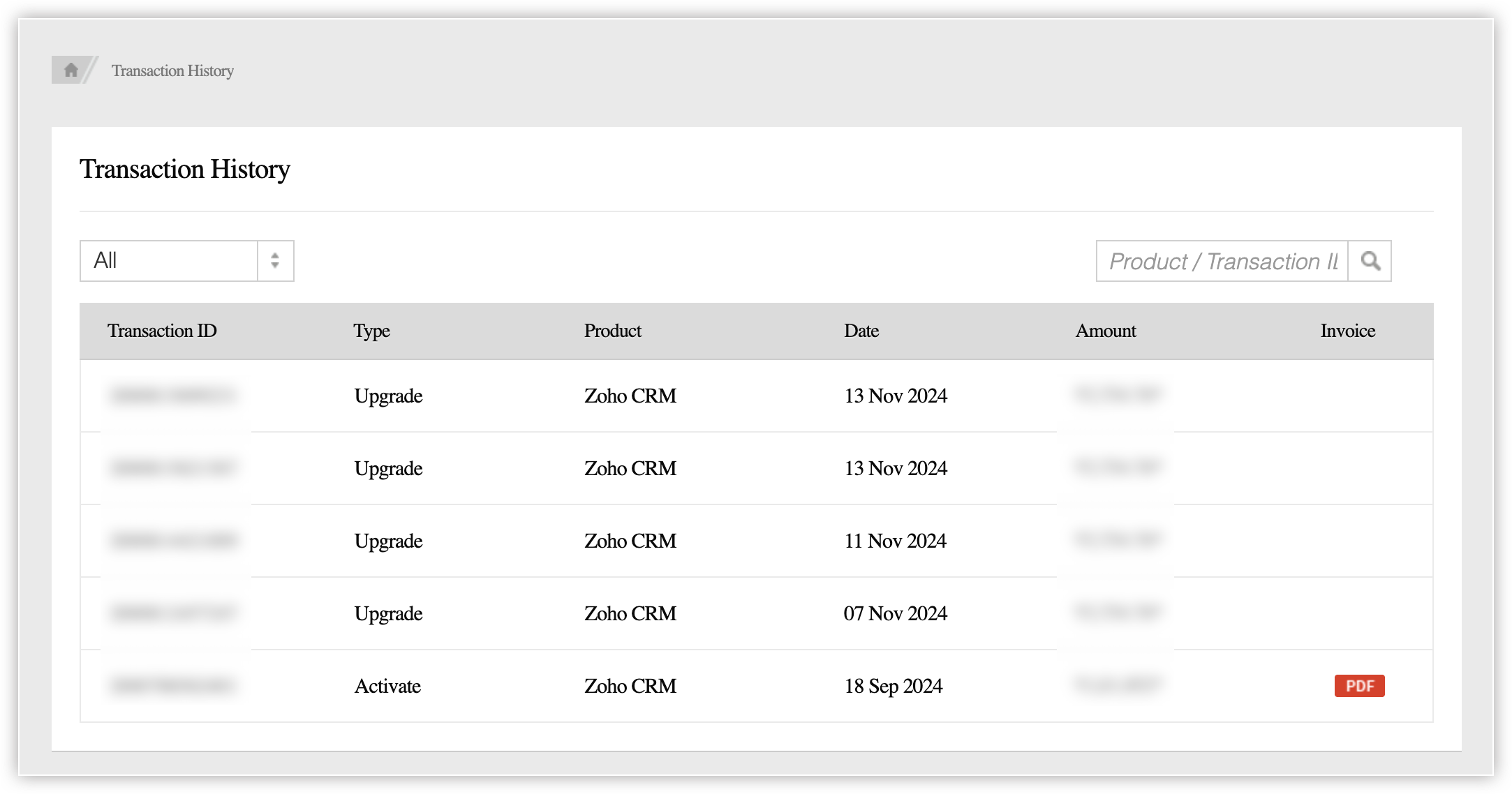
Task: Click the home breadcrumb icon
Action: 71,70
